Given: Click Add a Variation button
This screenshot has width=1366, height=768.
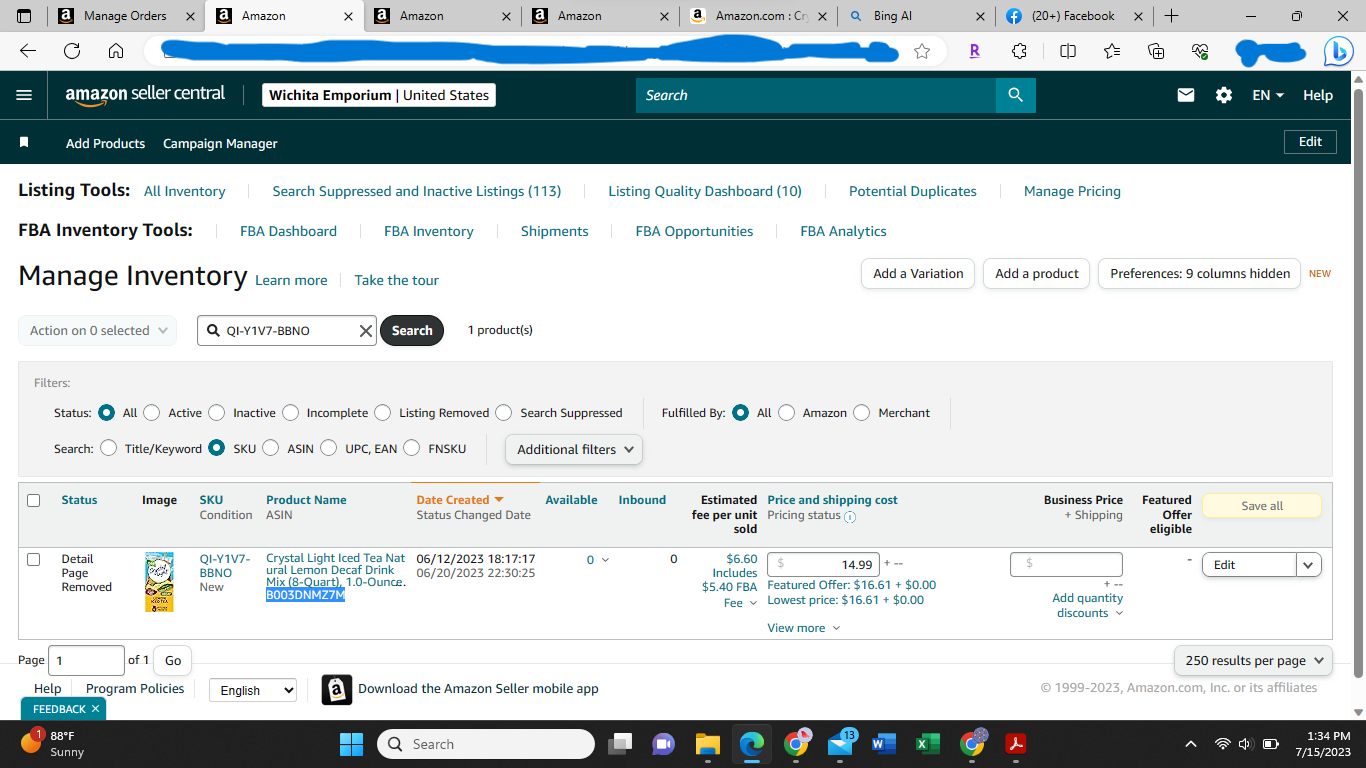Looking at the screenshot, I should (918, 274).
